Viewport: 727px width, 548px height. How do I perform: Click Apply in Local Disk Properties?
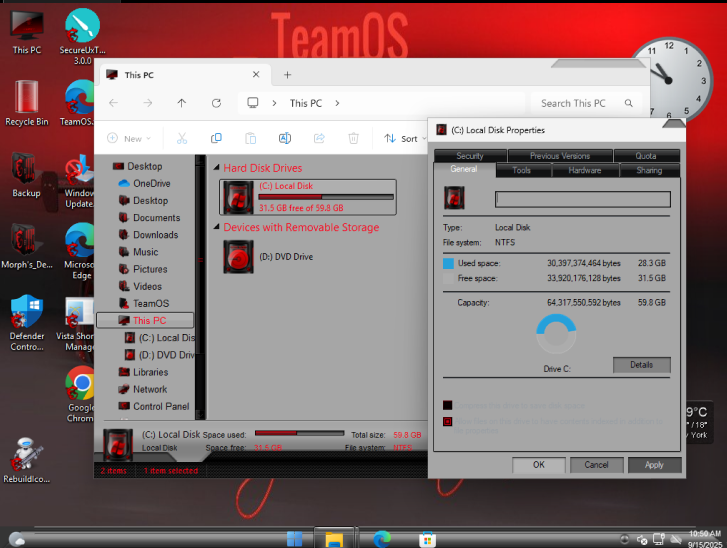pyautogui.click(x=654, y=465)
